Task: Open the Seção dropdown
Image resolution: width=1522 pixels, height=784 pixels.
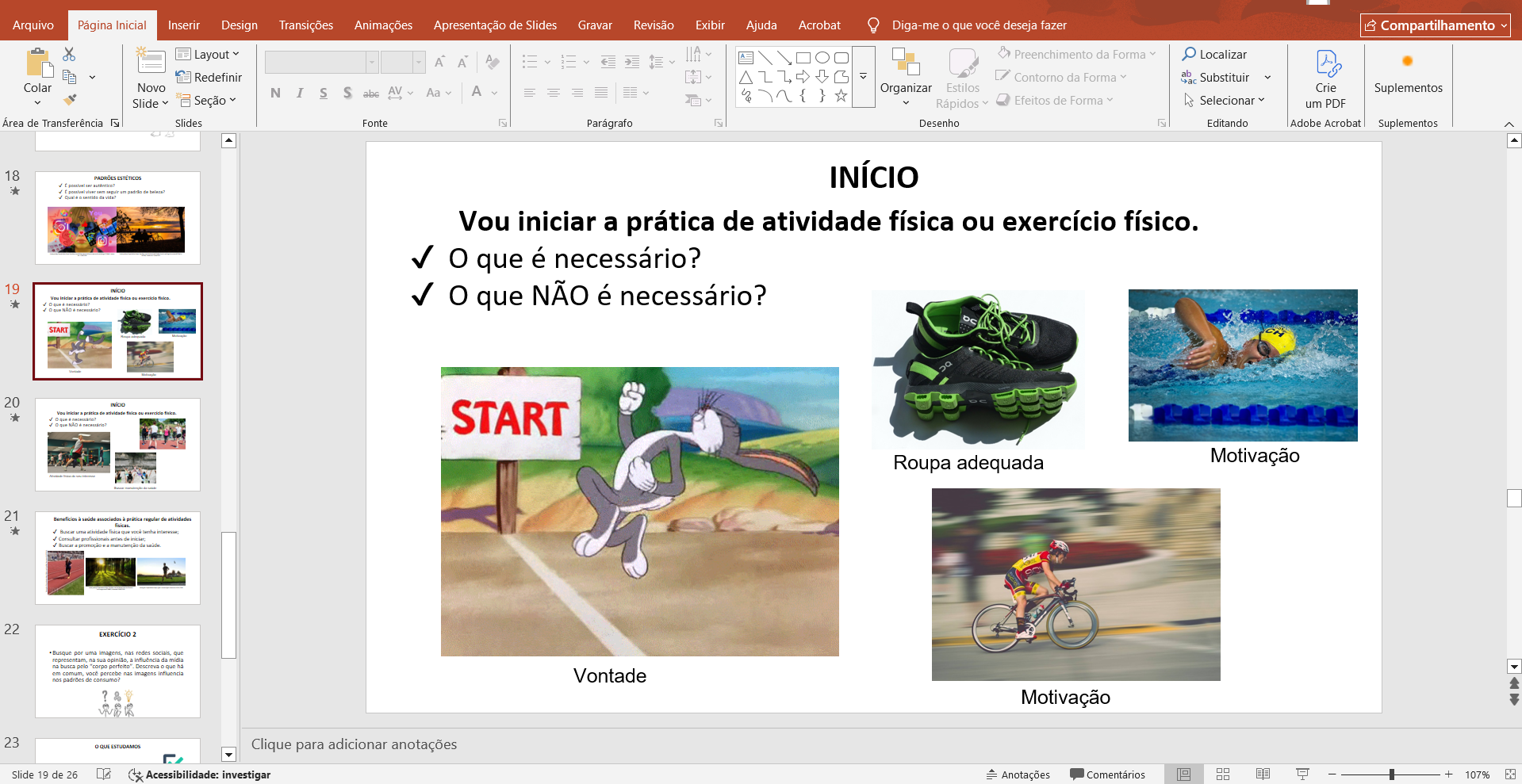Action: 205,100
